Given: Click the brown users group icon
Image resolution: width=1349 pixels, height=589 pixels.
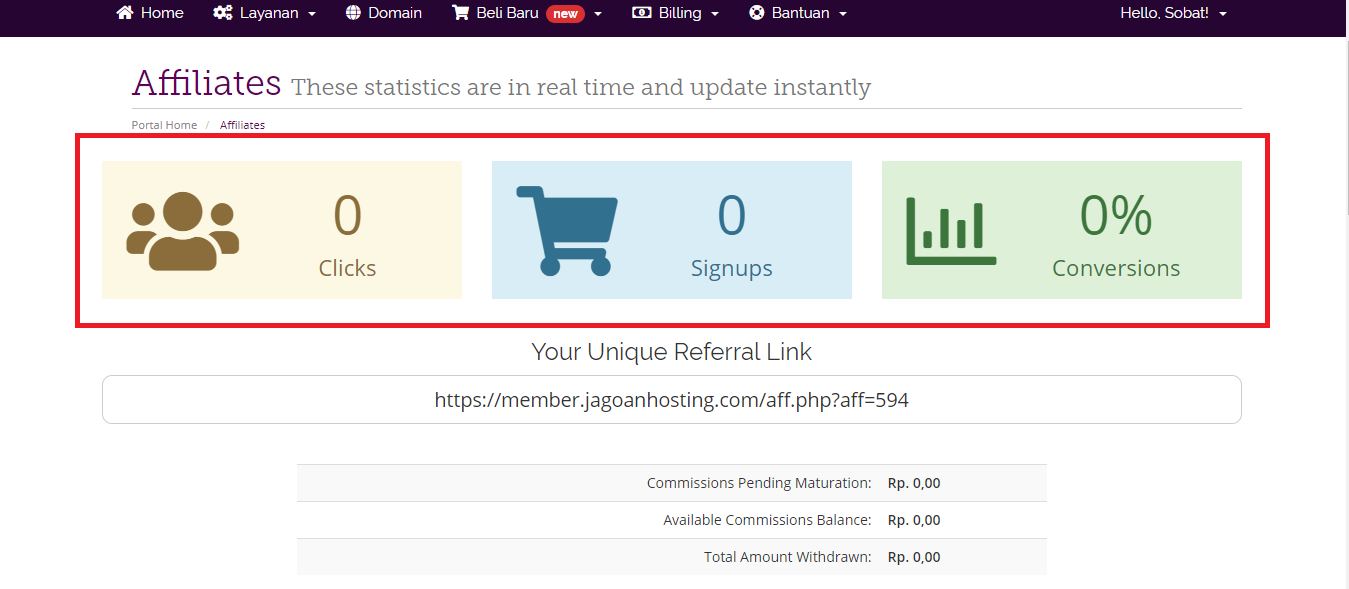Looking at the screenshot, I should click(x=183, y=232).
